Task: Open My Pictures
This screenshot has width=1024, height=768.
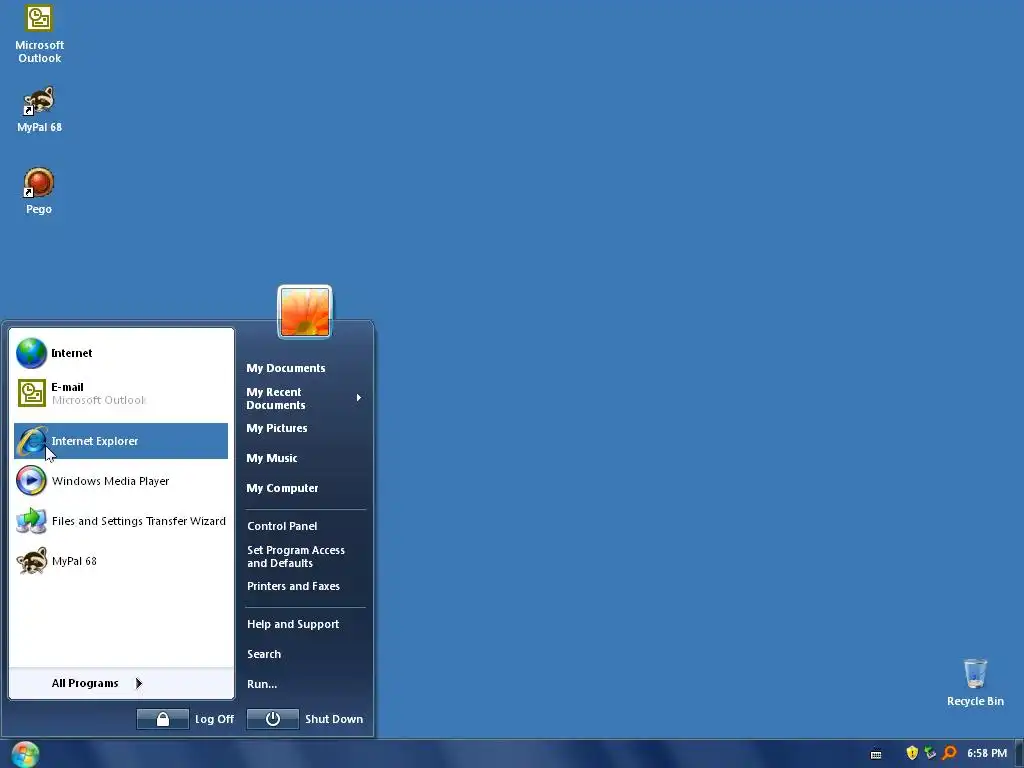Action: [x=277, y=428]
